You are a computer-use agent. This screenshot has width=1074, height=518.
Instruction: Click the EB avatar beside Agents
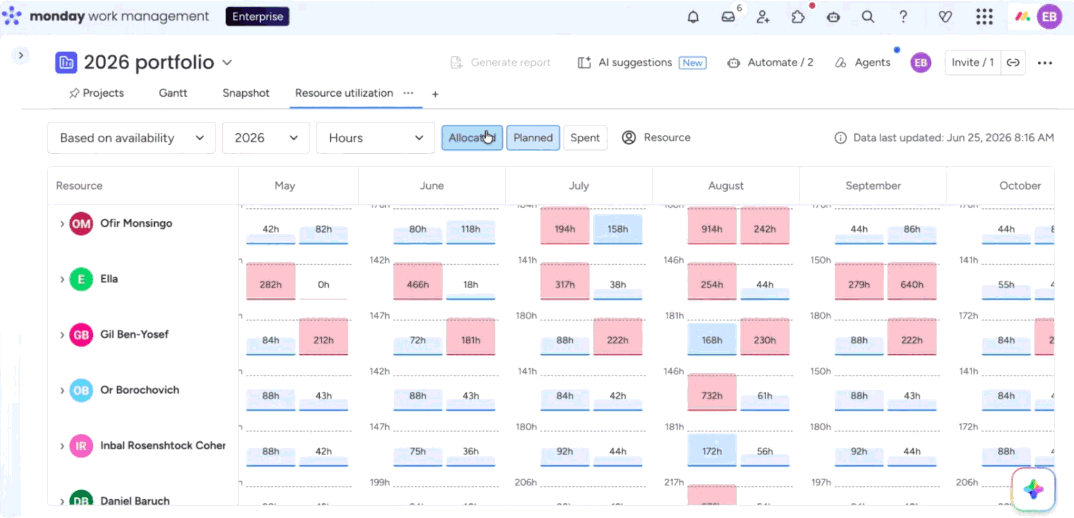click(x=921, y=62)
